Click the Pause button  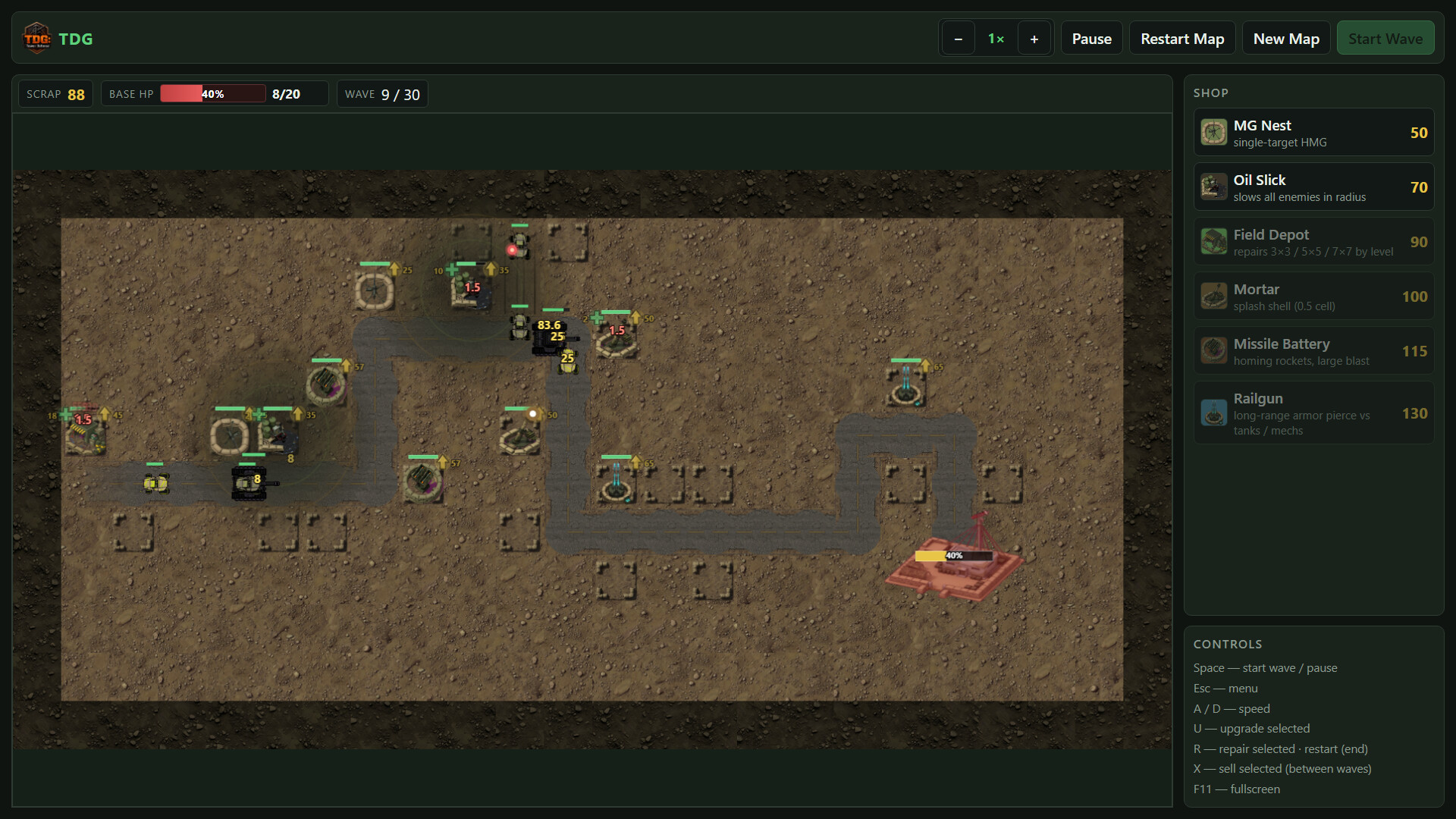[x=1091, y=39]
